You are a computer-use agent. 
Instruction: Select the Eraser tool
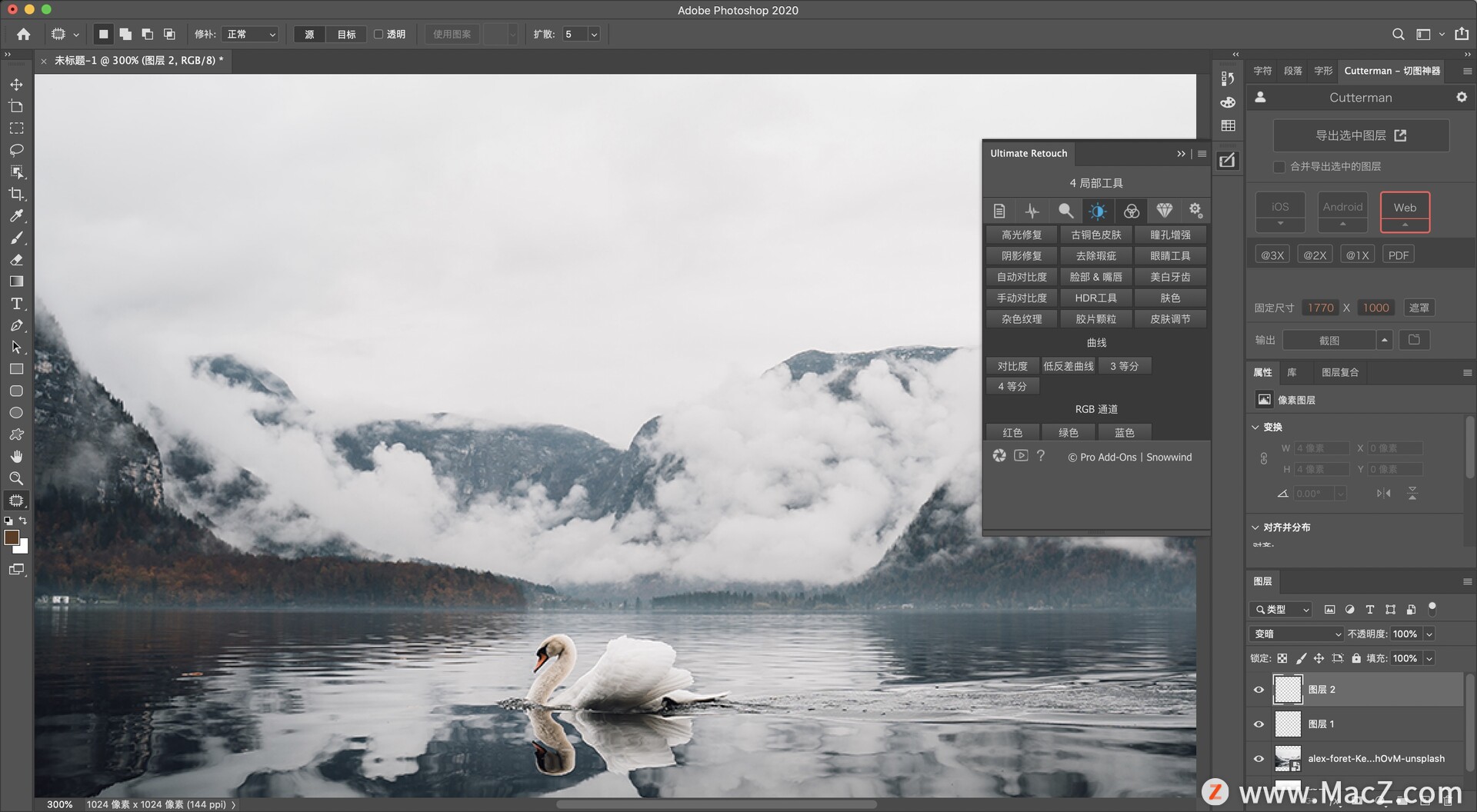[x=16, y=259]
